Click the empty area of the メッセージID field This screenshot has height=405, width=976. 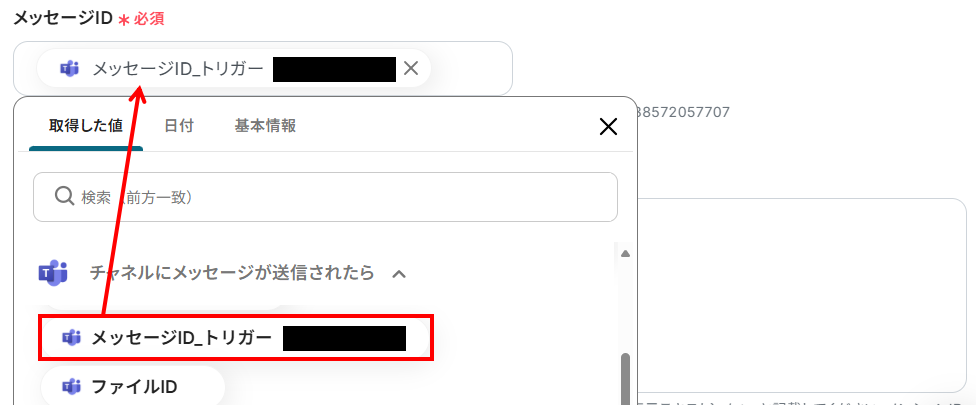[x=471, y=68]
